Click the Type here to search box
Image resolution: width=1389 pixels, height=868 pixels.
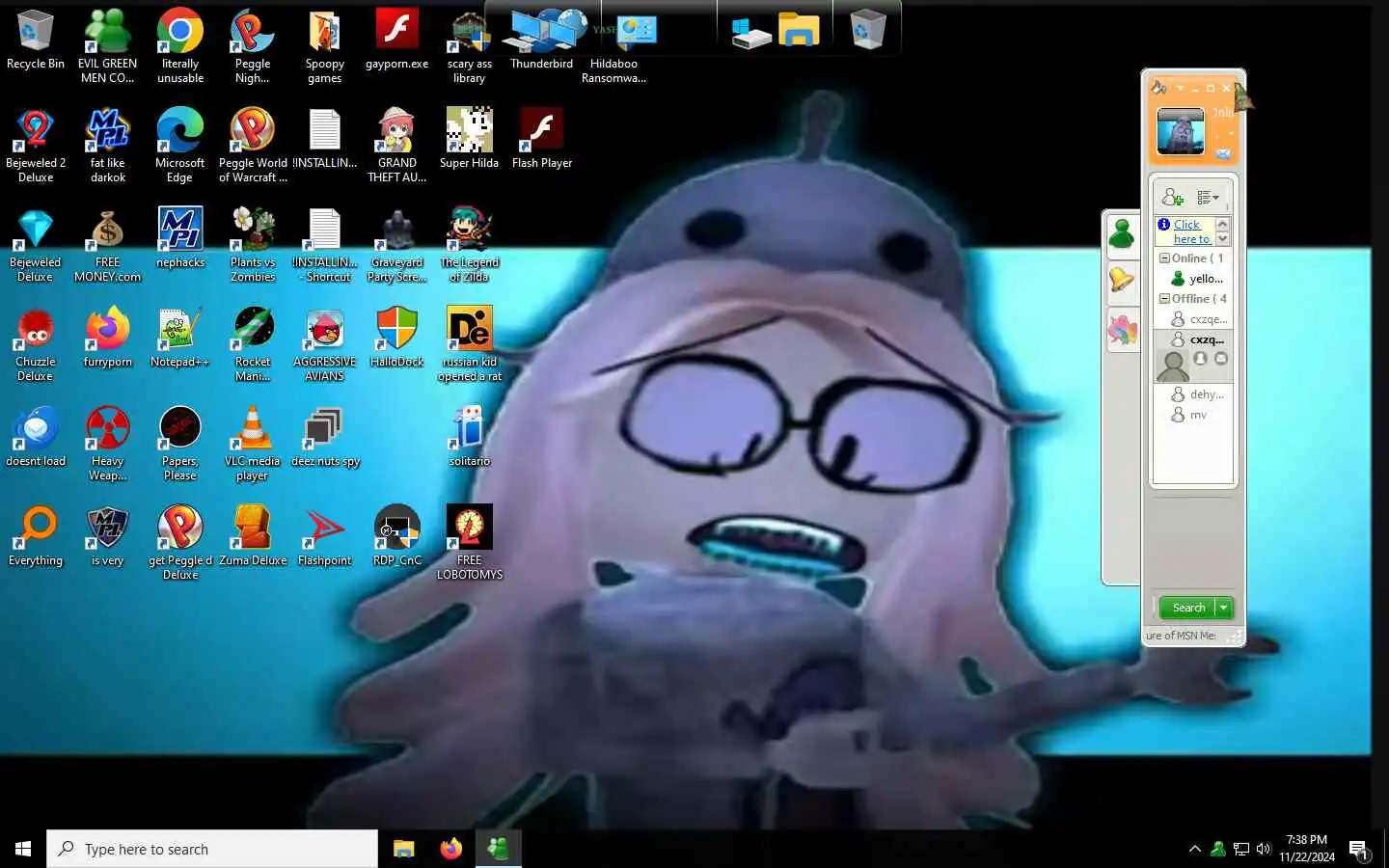pyautogui.click(x=212, y=849)
